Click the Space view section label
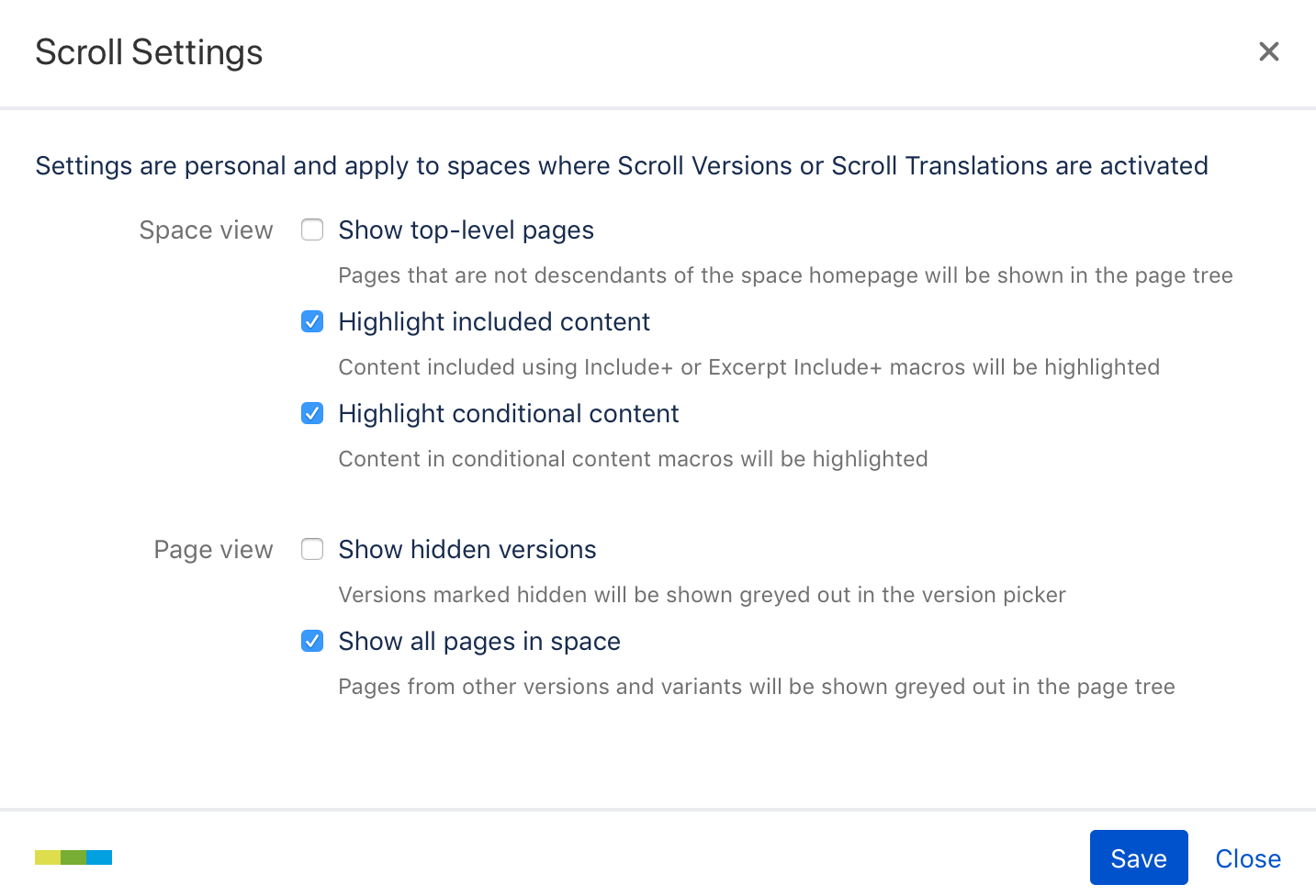Screen dimensions: 1316x896 click(x=206, y=230)
